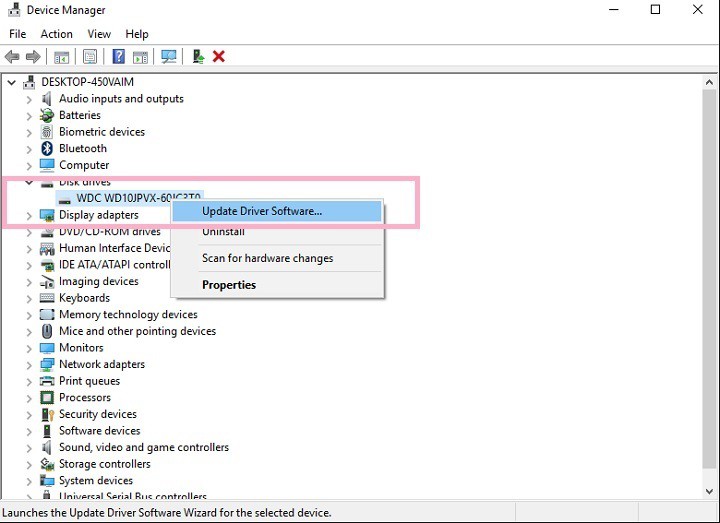
Task: Select the IDE ATA/ATAPI controllers row
Action: (105, 265)
